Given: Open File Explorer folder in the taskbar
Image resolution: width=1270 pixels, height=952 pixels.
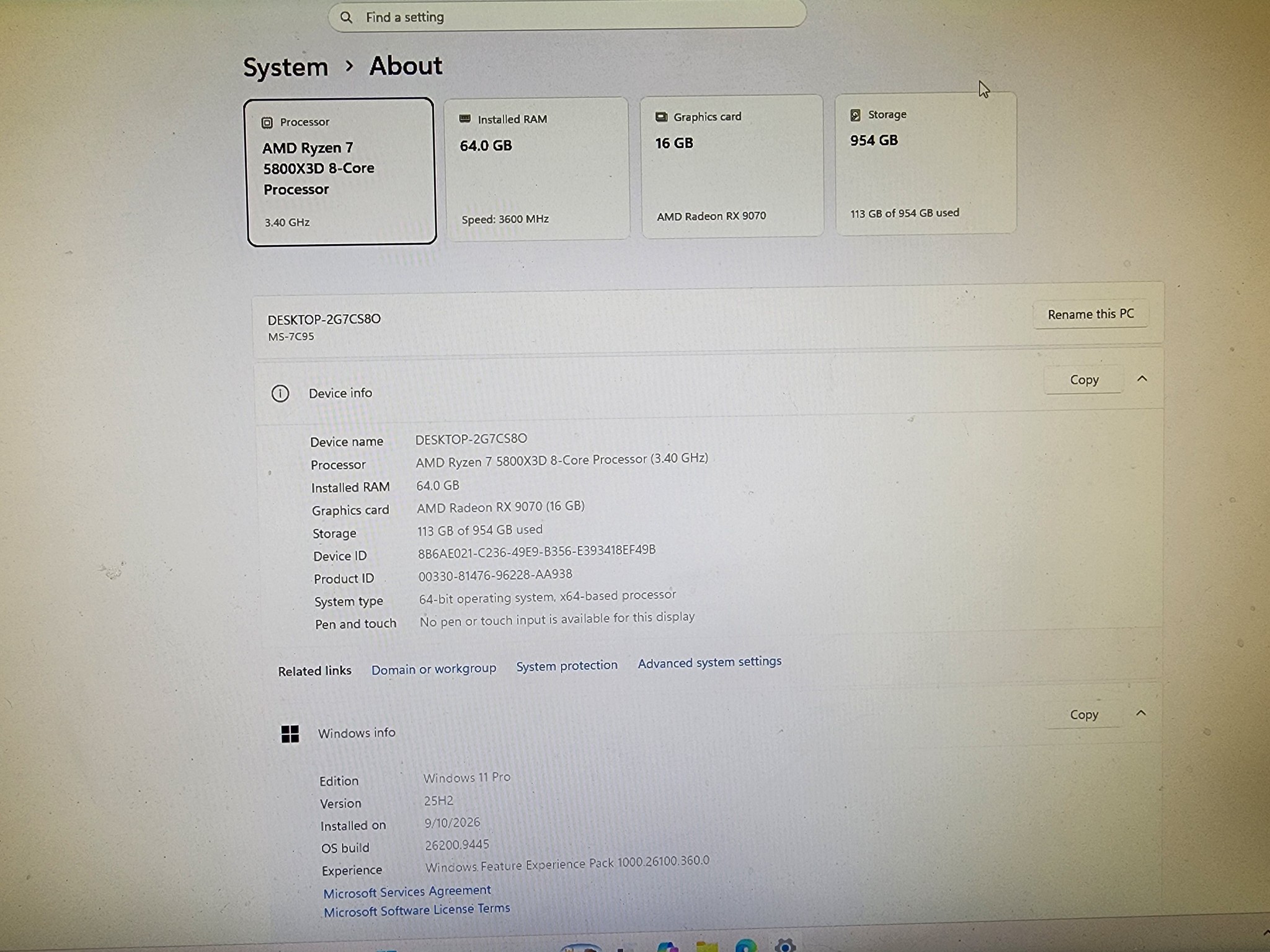Looking at the screenshot, I should pos(707,947).
